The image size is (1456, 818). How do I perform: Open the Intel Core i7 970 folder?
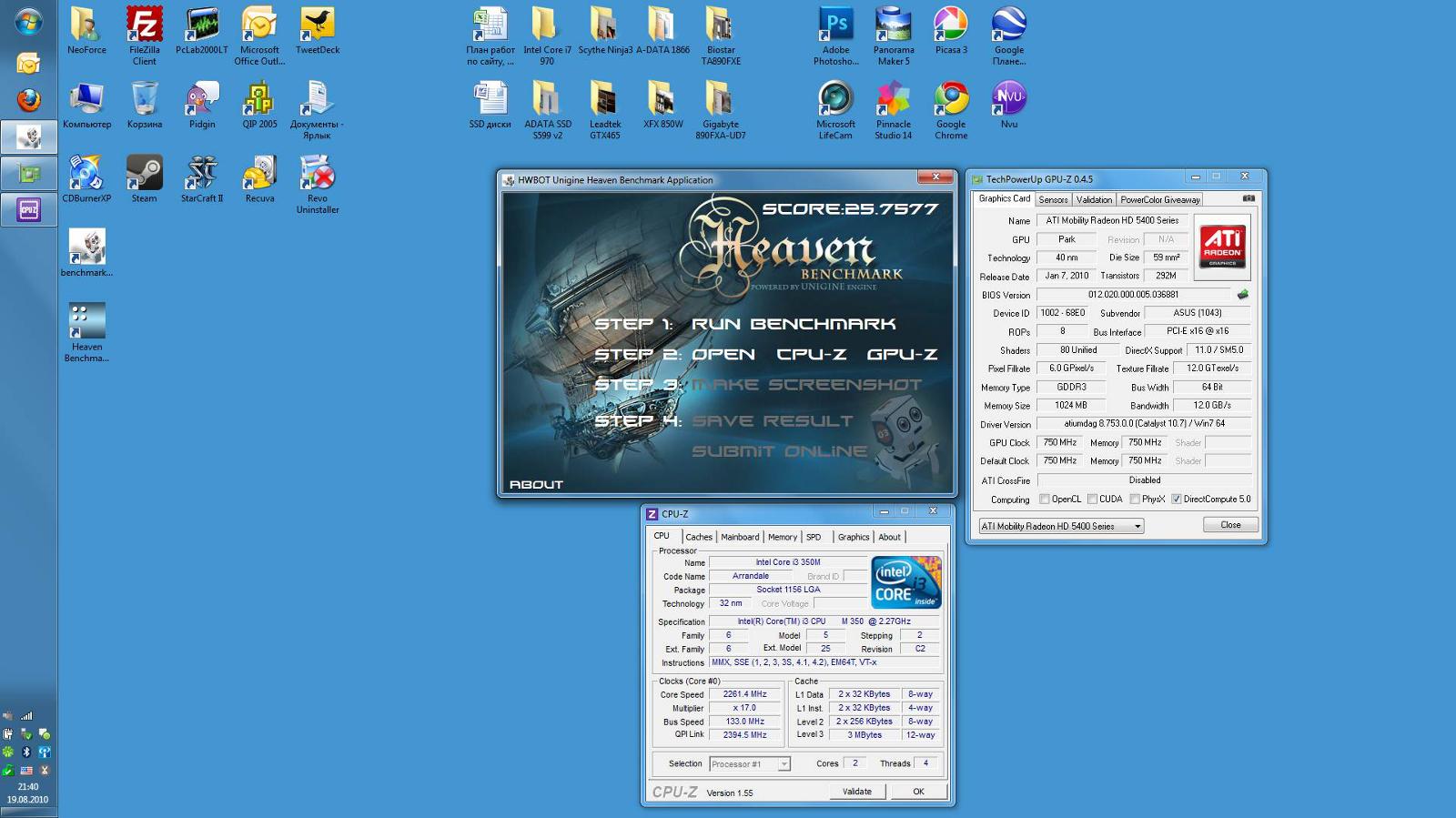pyautogui.click(x=547, y=35)
